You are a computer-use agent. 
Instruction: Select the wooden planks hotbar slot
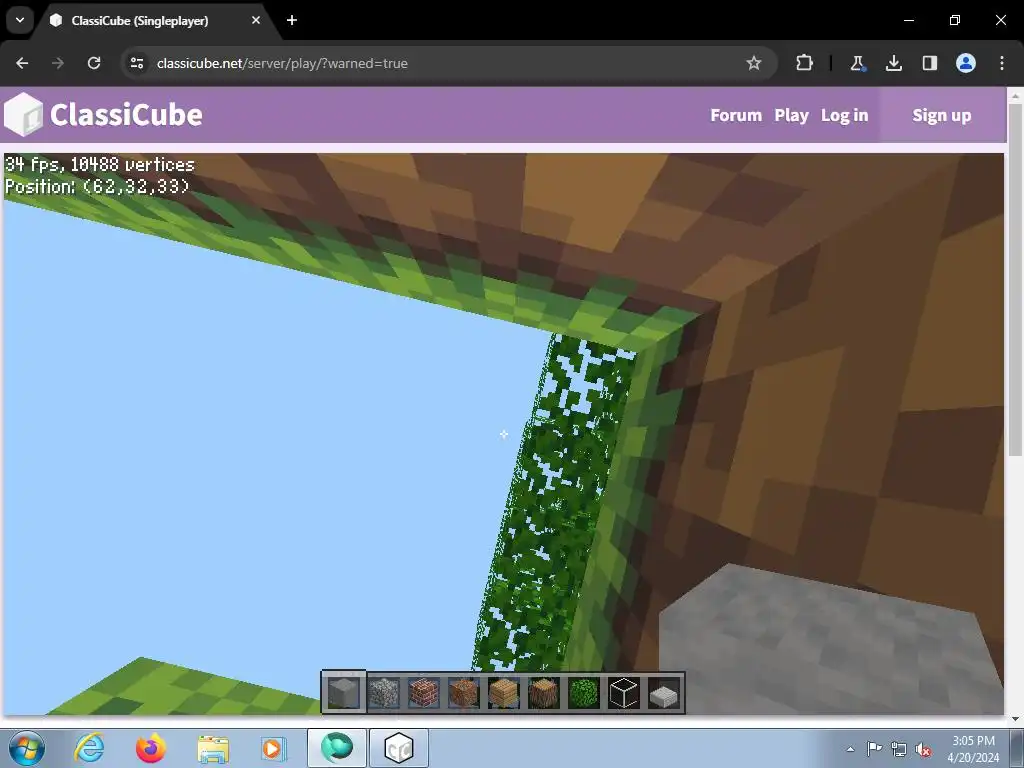pyautogui.click(x=504, y=692)
